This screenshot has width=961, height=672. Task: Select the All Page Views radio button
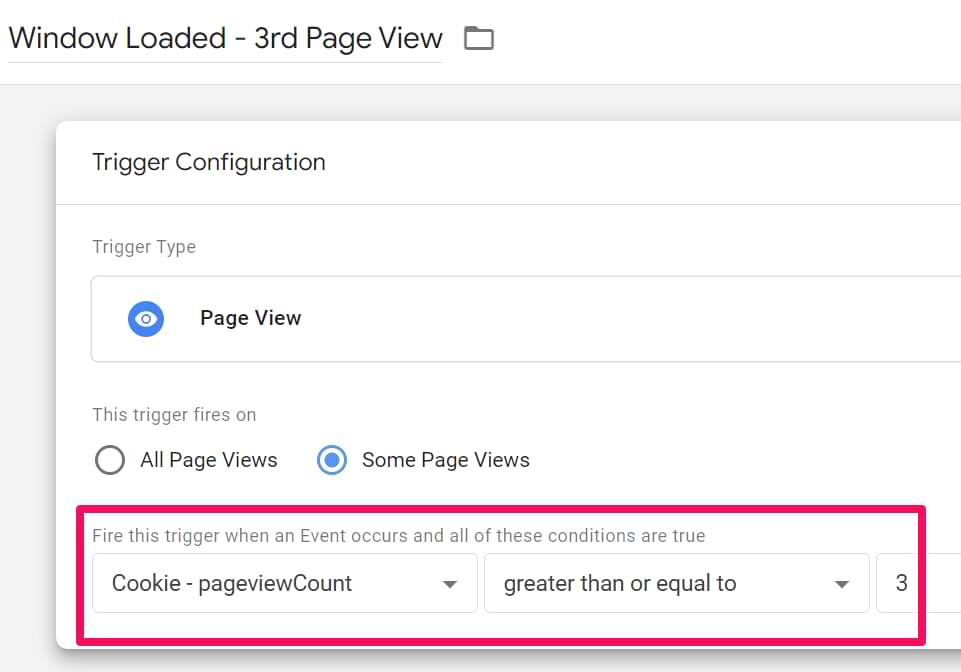coord(110,460)
